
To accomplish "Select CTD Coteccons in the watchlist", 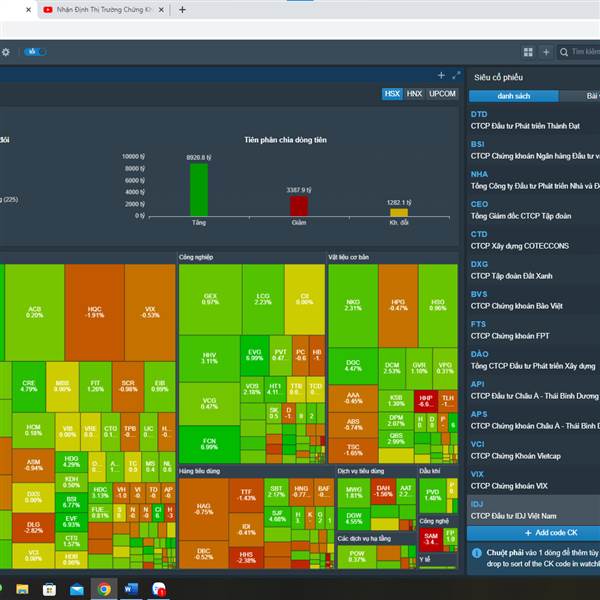I will coord(535,240).
